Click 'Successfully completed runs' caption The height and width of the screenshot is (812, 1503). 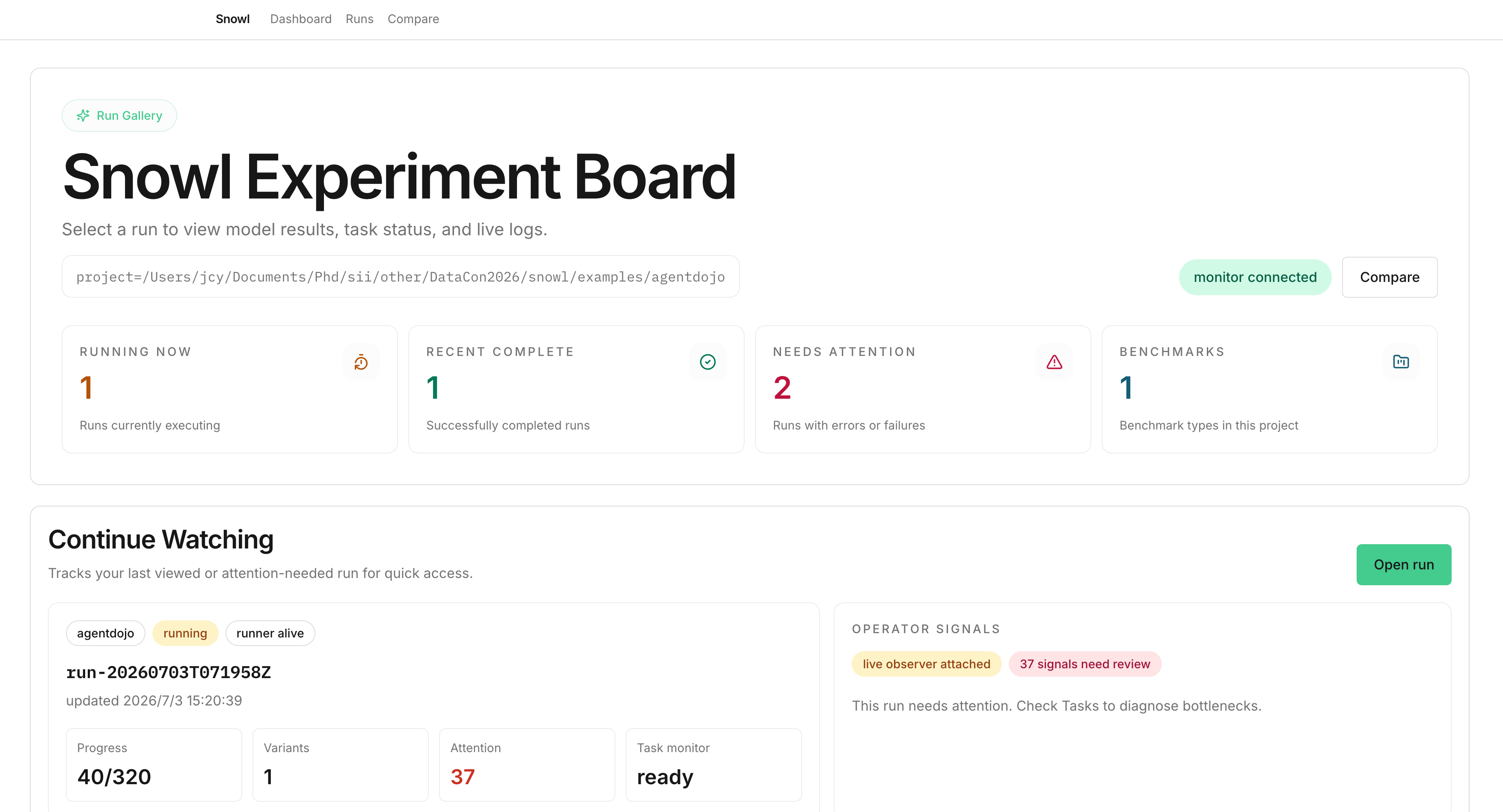click(508, 426)
